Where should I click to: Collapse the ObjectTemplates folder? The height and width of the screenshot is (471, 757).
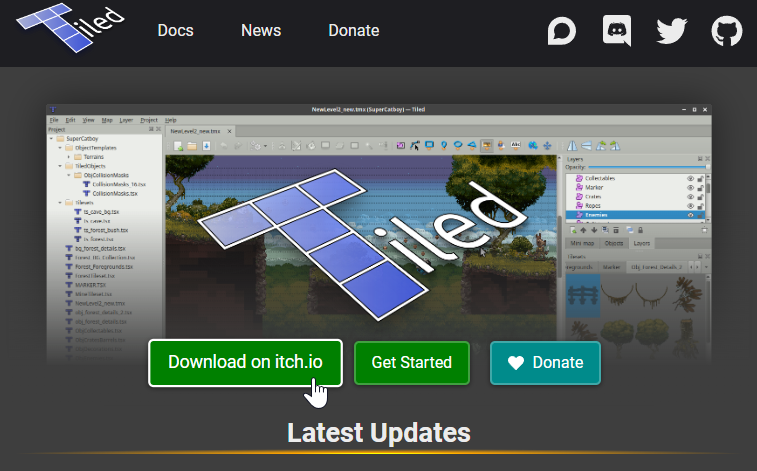[x=60, y=148]
